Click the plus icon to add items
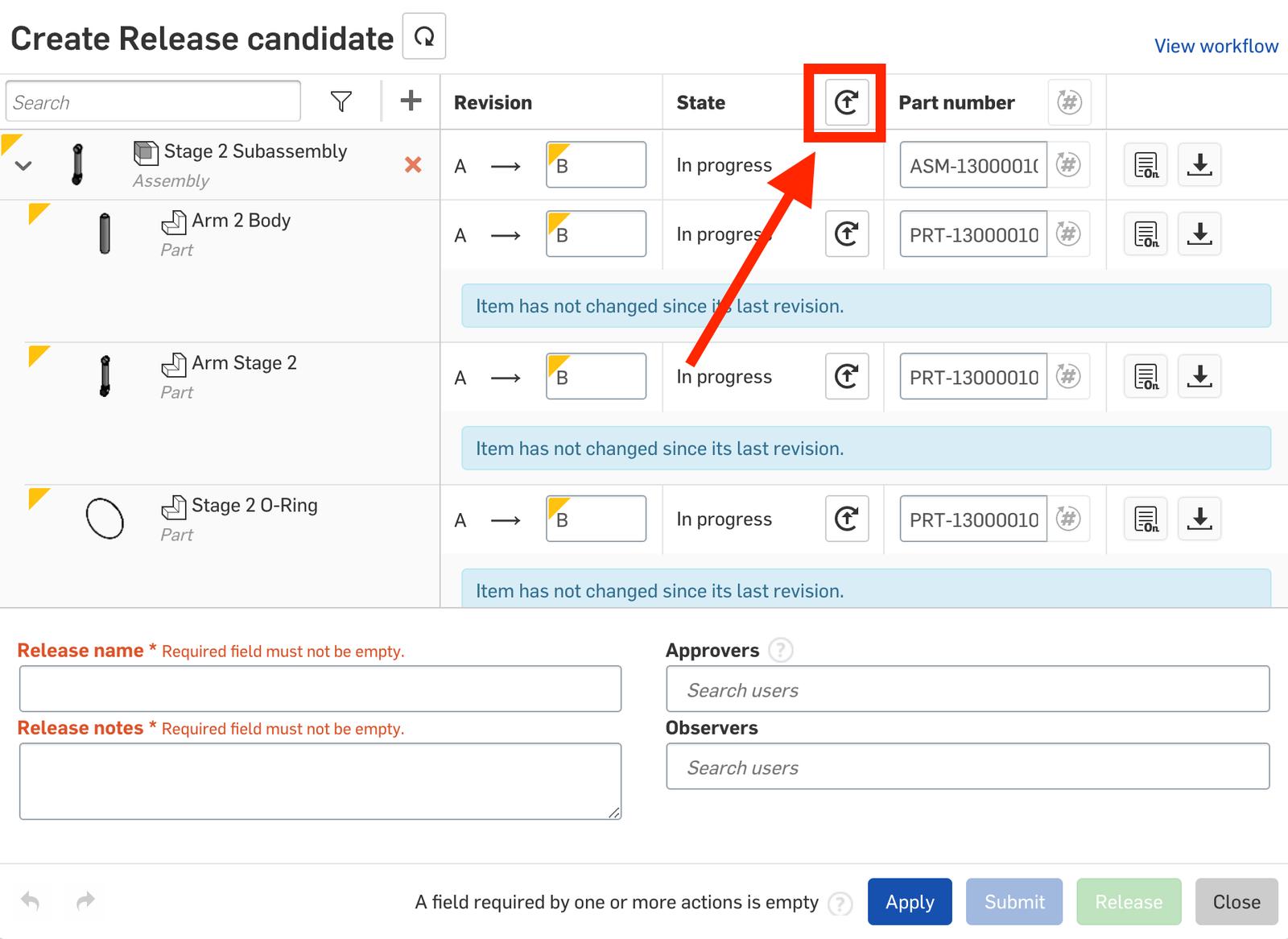The image size is (1288, 939). 411,101
